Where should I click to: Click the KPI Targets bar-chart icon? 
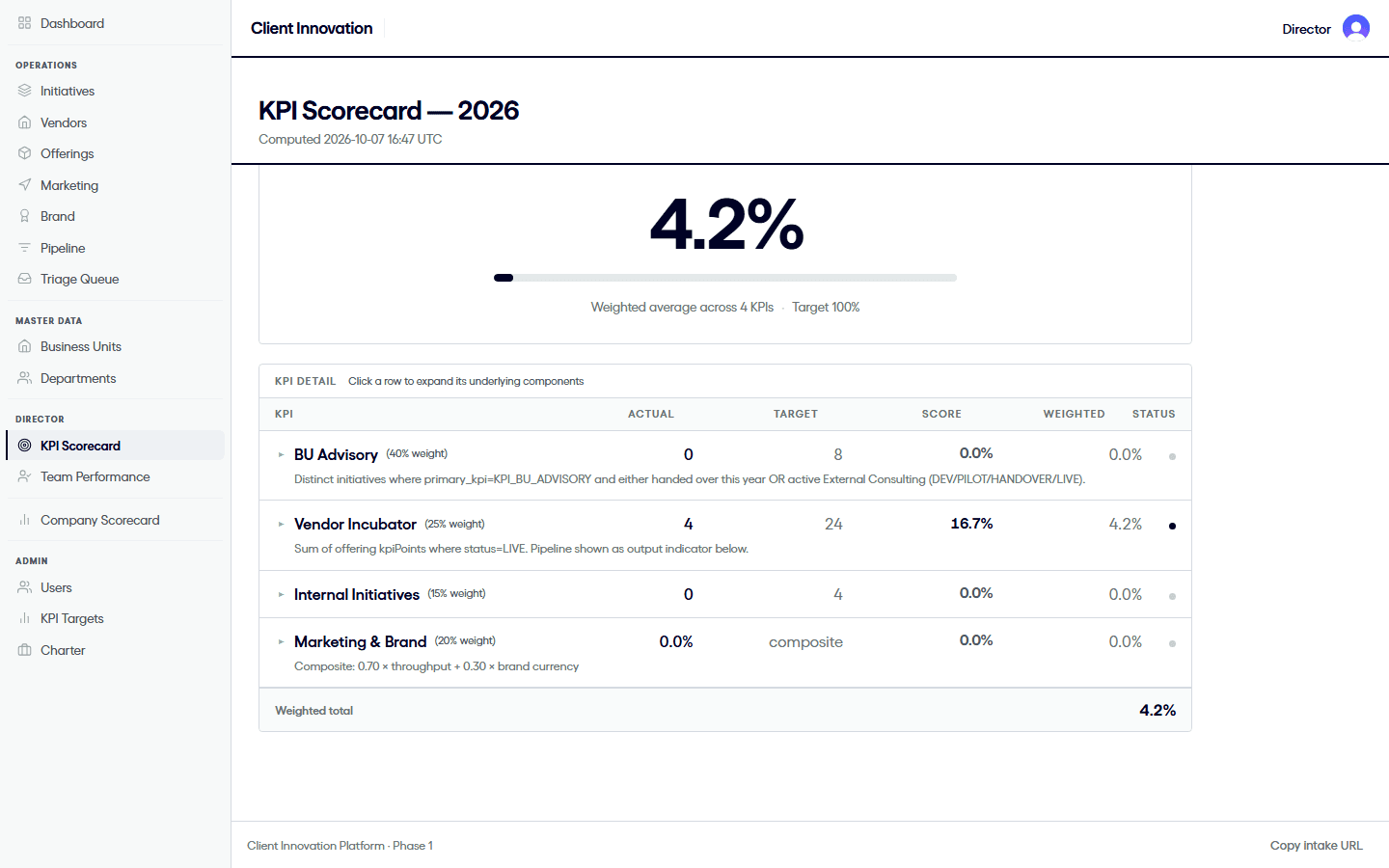[25, 618]
